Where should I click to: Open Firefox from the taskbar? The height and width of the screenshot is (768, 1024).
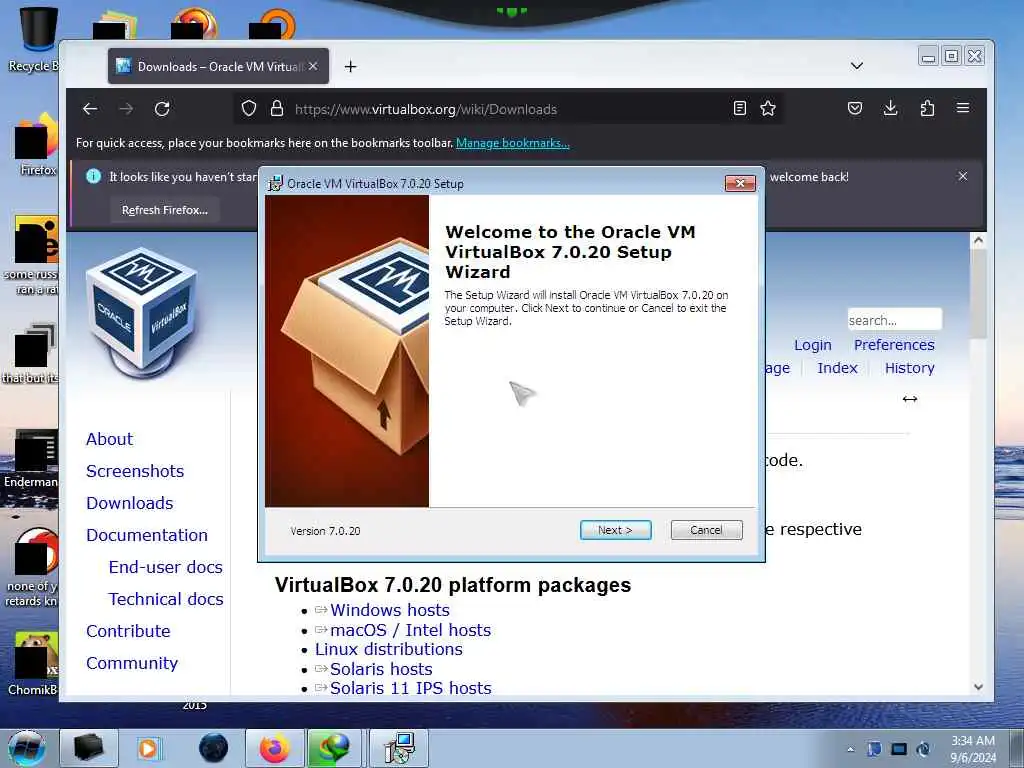click(275, 749)
